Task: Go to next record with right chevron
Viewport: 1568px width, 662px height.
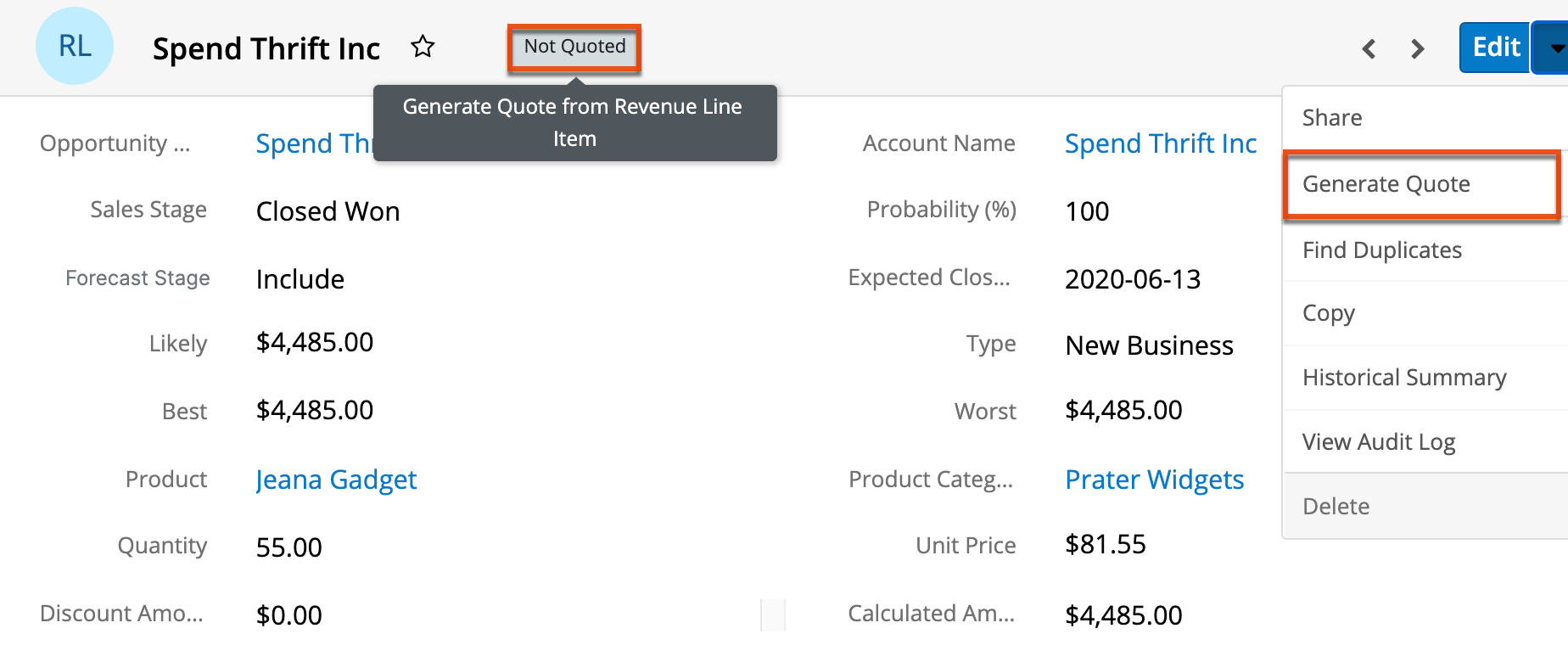Action: point(1417,48)
